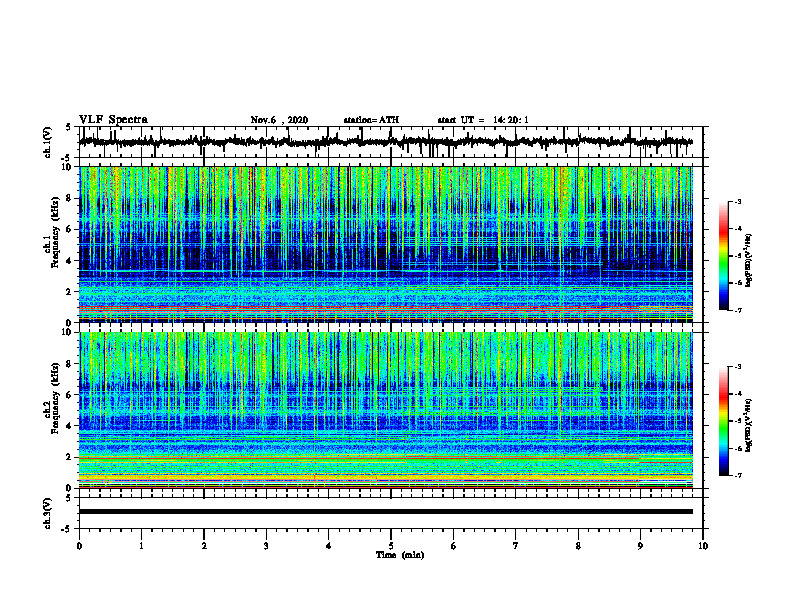Click the ch.1 frequency axis "6" tick label
The width and height of the screenshot is (792, 612).
pyautogui.click(x=70, y=230)
